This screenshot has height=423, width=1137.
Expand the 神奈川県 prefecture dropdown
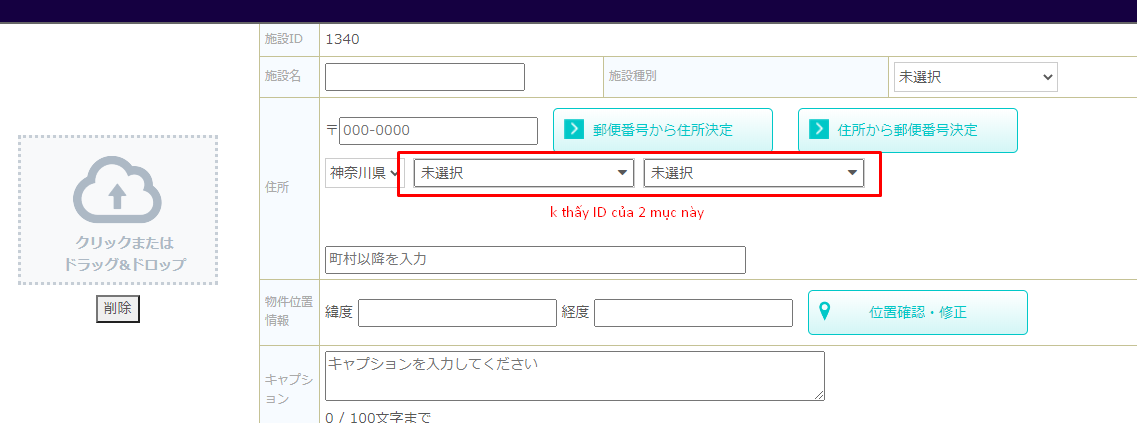click(364, 173)
